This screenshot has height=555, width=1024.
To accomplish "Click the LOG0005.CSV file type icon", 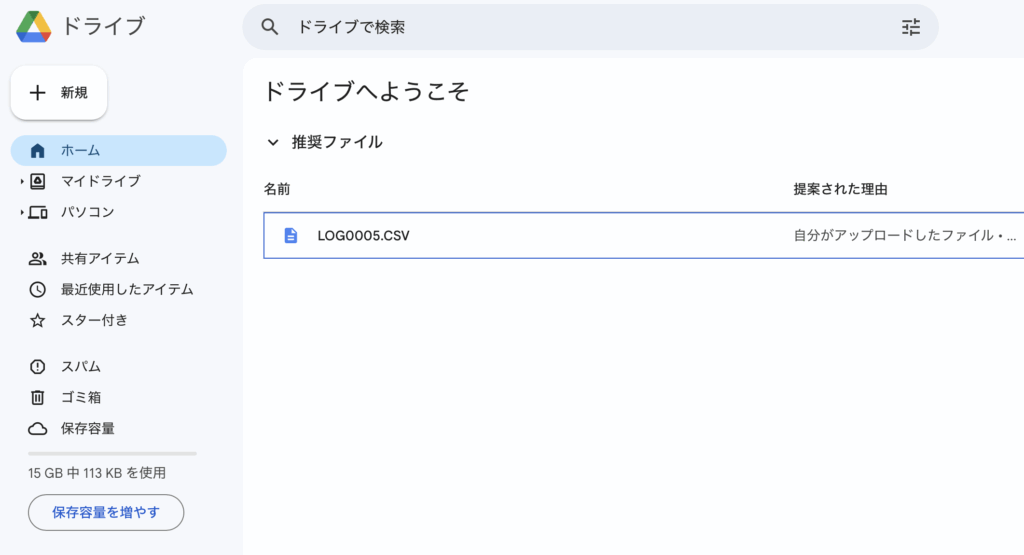I will 291,236.
